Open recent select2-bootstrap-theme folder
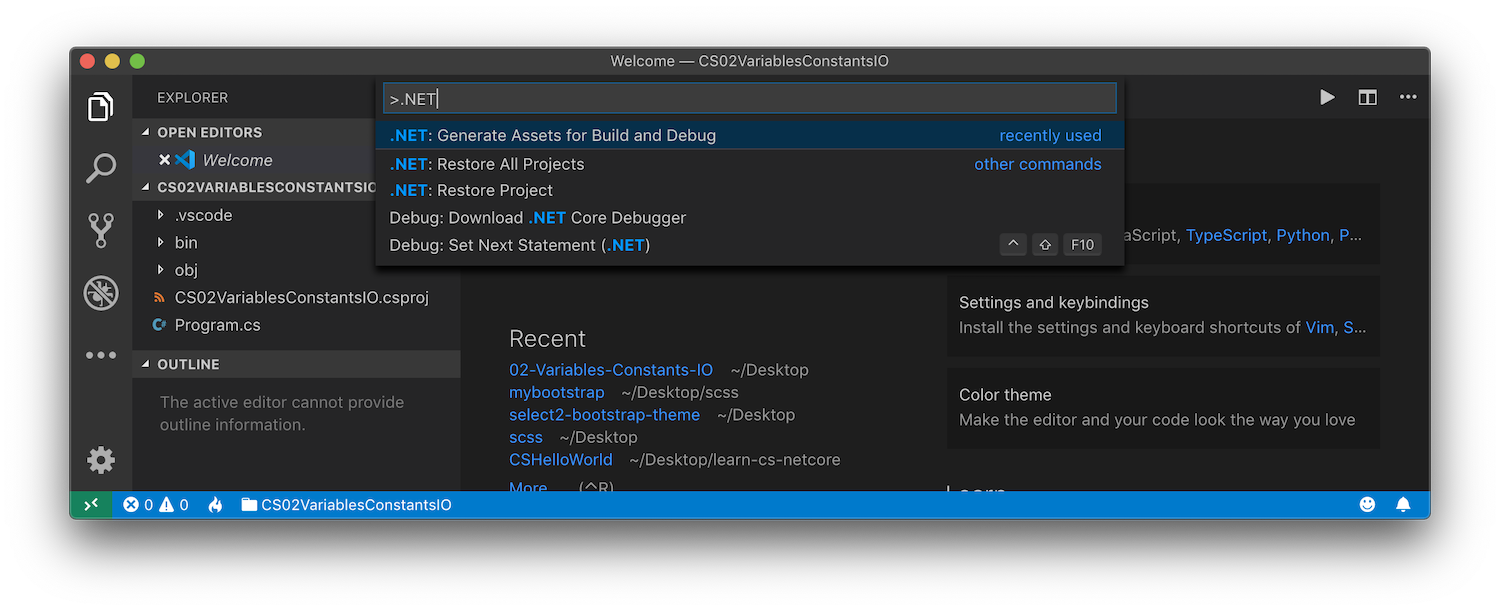The height and width of the screenshot is (611, 1500). 604,415
